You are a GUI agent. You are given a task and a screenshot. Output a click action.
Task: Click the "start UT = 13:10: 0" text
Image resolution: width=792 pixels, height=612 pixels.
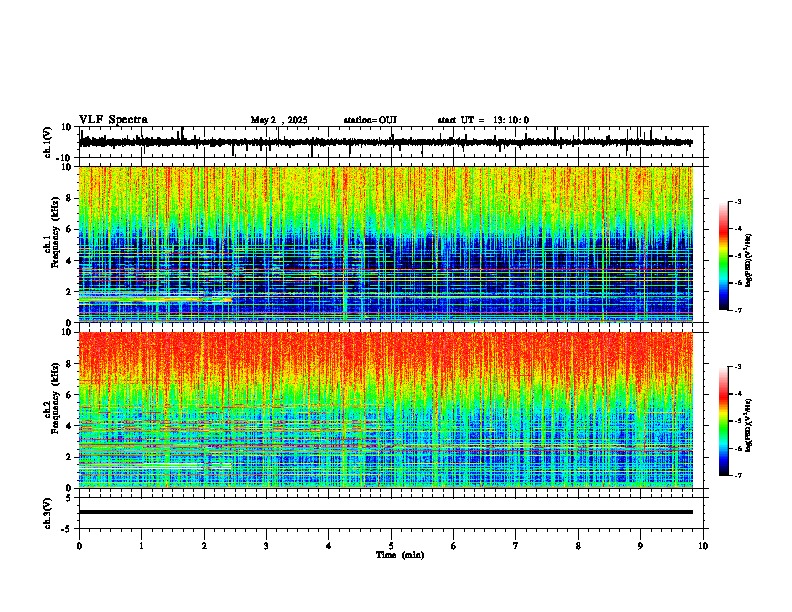coord(483,120)
